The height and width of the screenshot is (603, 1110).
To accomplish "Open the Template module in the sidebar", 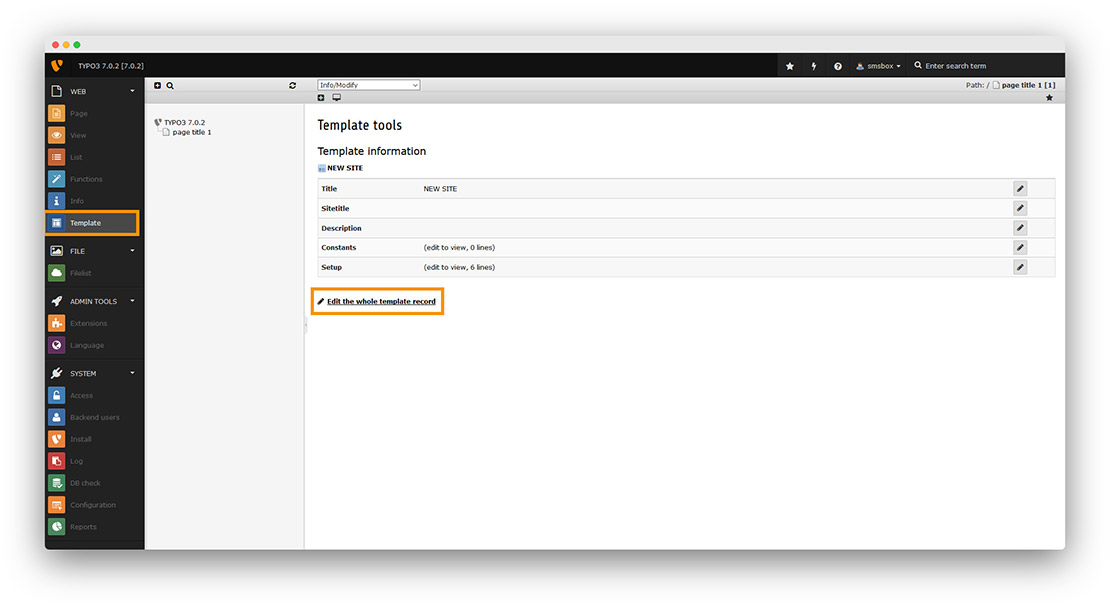I will pos(92,222).
